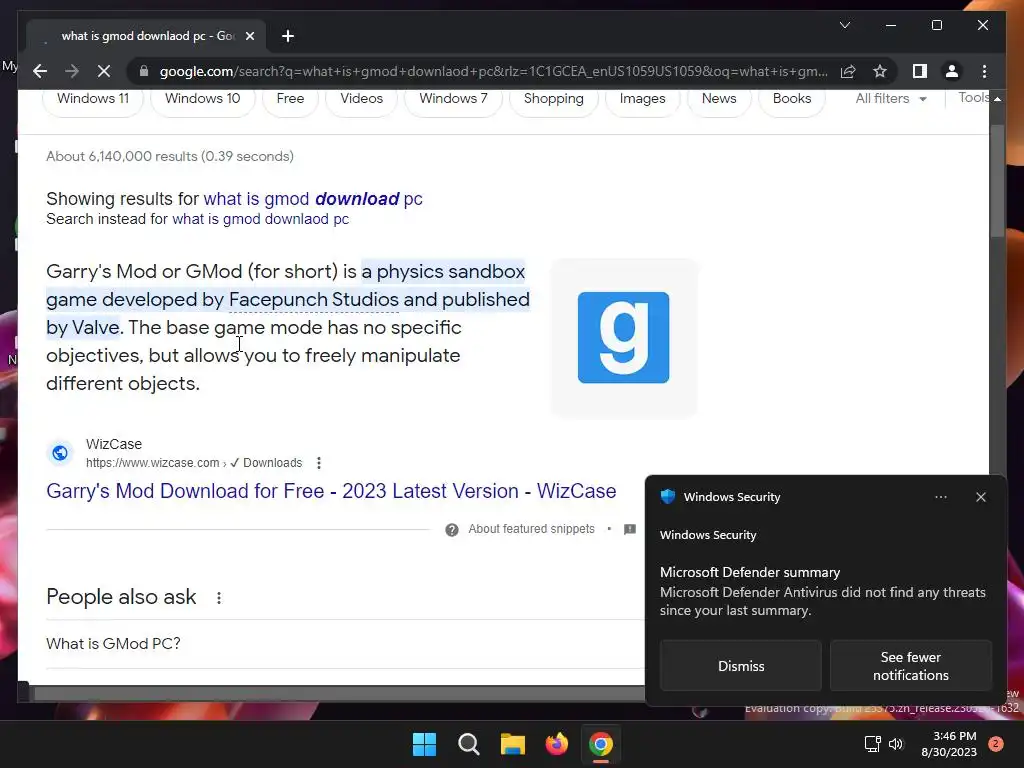Click Chrome icon in the taskbar
Screen dimensions: 1024x768
[x=601, y=744]
